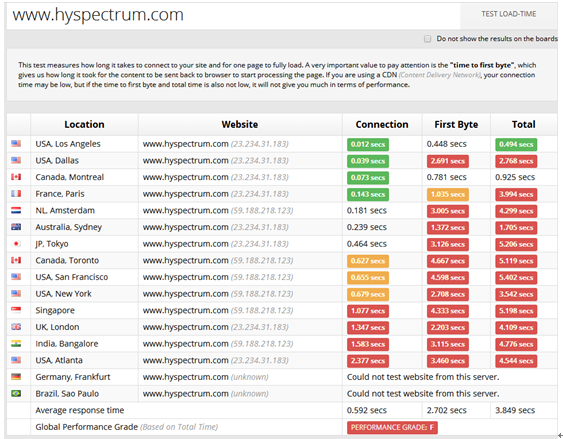
Task: Click the USA flag in New York row
Action: (x=16, y=294)
